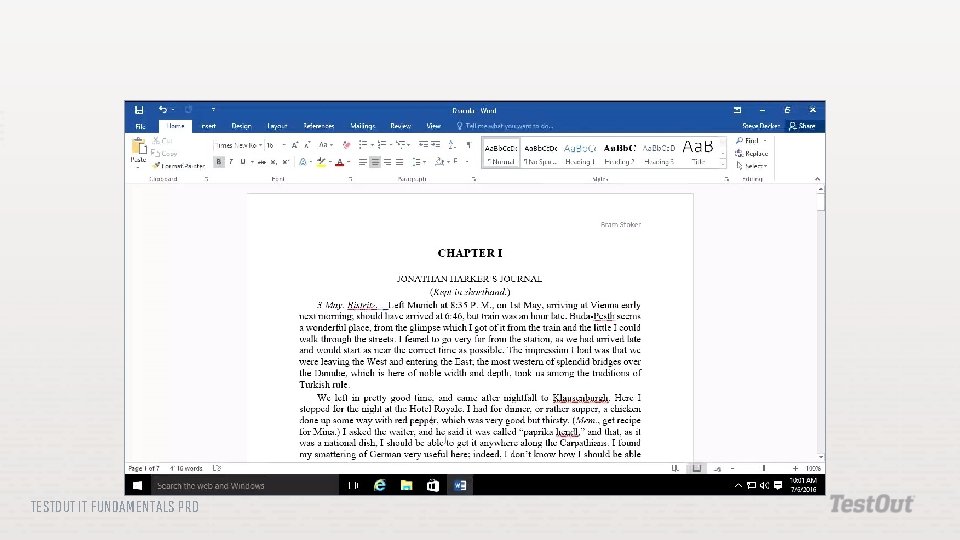Zoom in with the plus button
Screen dimensions: 960x540
coord(795,468)
